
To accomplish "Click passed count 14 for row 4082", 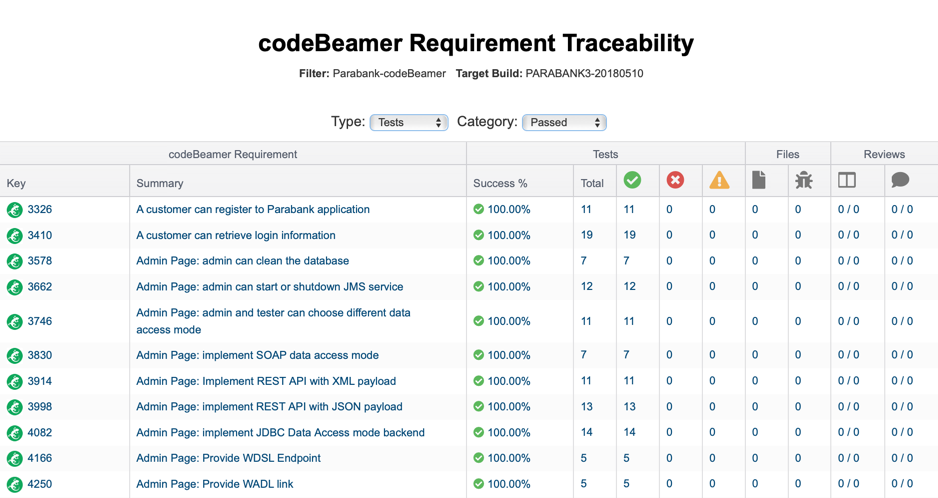I will (629, 432).
